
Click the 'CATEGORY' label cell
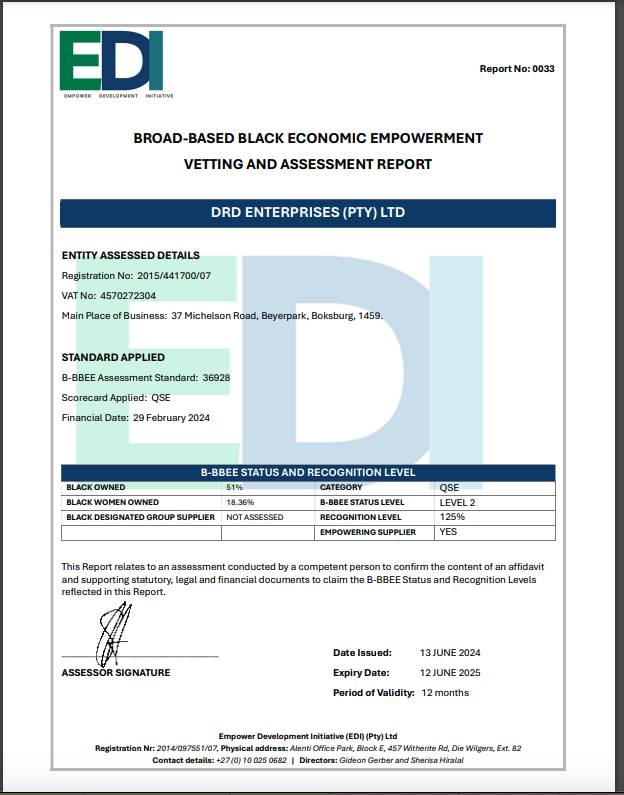coord(375,488)
